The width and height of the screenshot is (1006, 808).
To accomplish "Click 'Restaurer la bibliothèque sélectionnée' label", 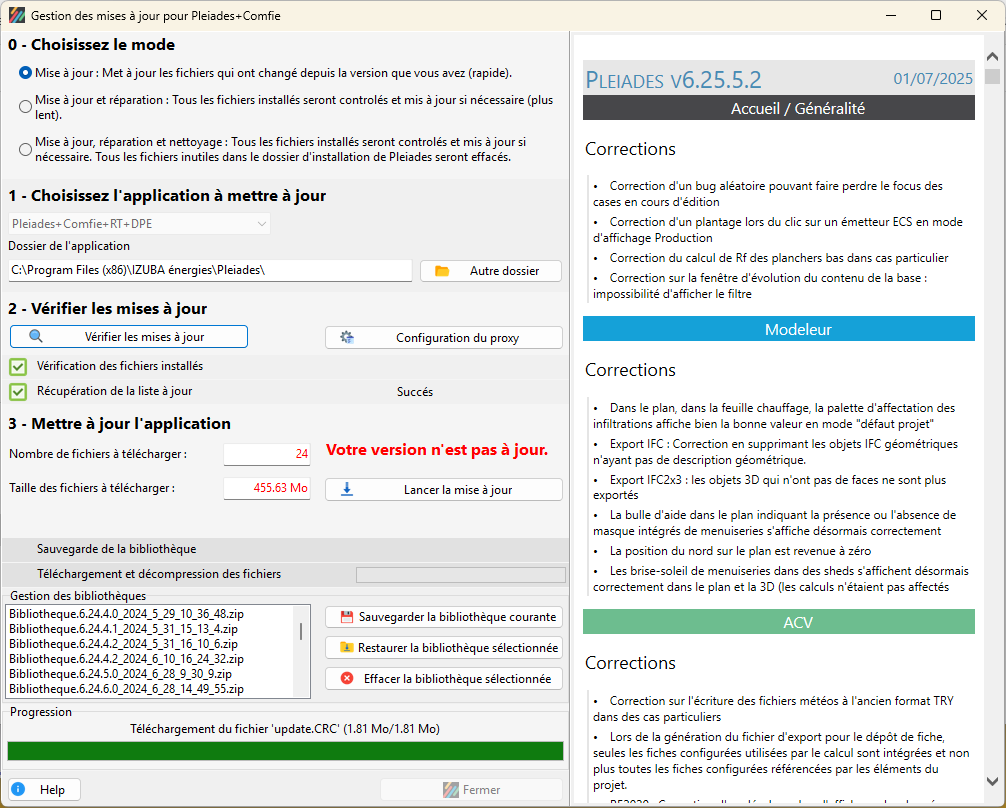I will point(458,648).
